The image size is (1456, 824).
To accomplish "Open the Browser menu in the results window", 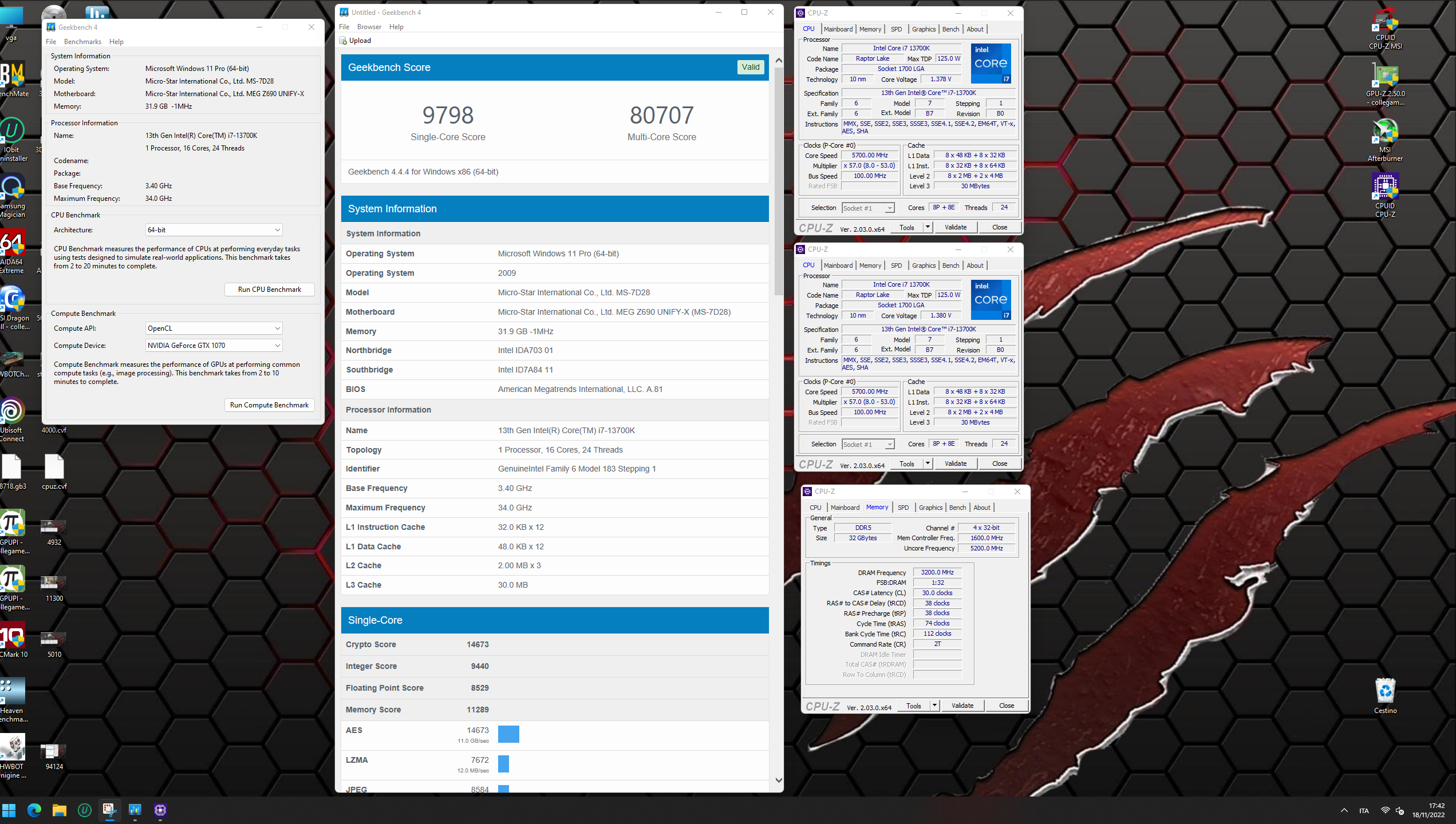I will coord(369,27).
